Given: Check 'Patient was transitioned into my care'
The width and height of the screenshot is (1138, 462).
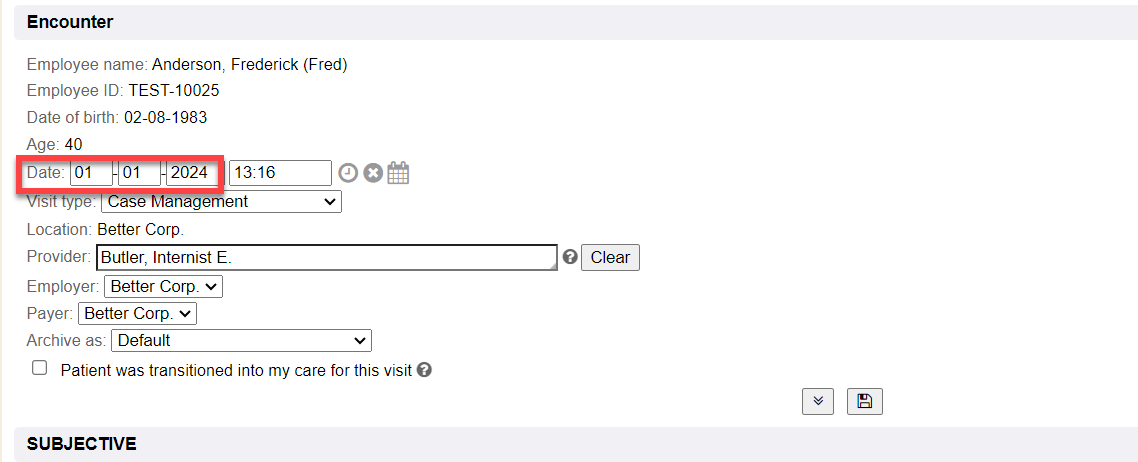Looking at the screenshot, I should [x=40, y=368].
